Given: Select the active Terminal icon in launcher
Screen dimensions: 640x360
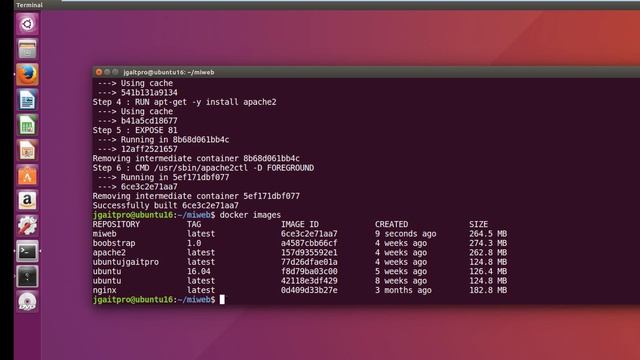Looking at the screenshot, I should 27,251.
